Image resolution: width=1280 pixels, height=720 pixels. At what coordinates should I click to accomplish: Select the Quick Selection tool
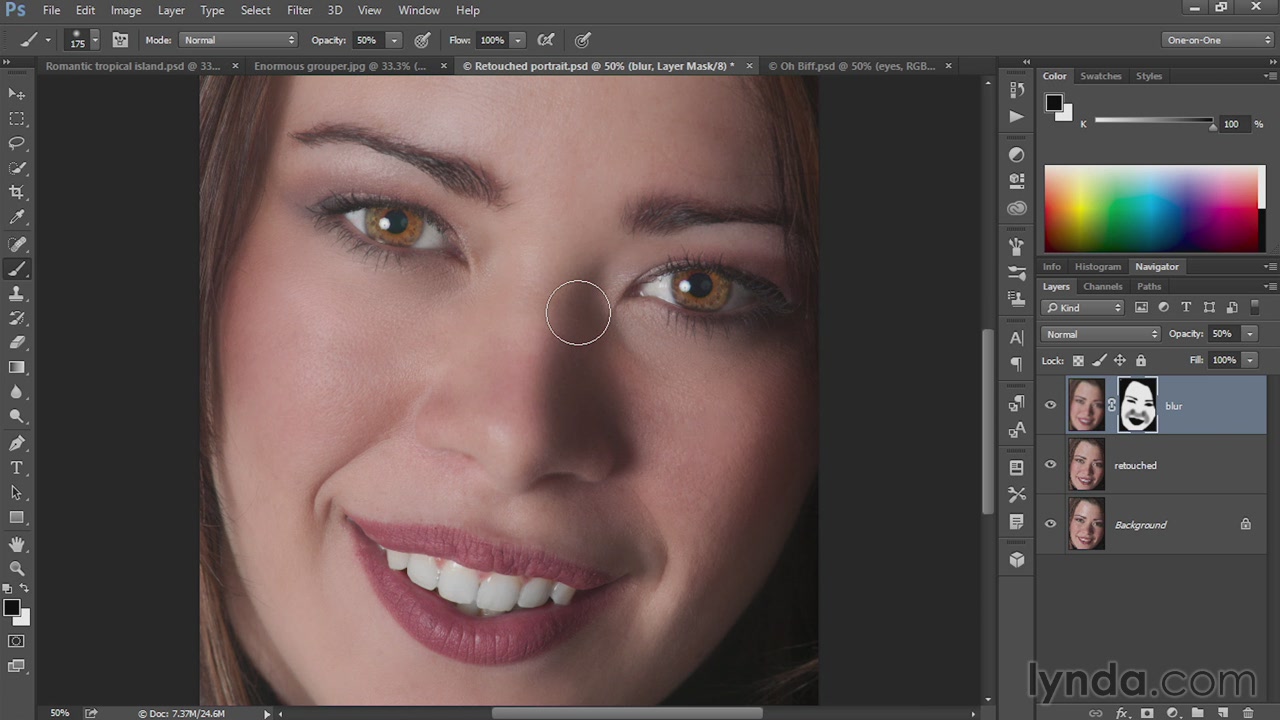click(17, 168)
